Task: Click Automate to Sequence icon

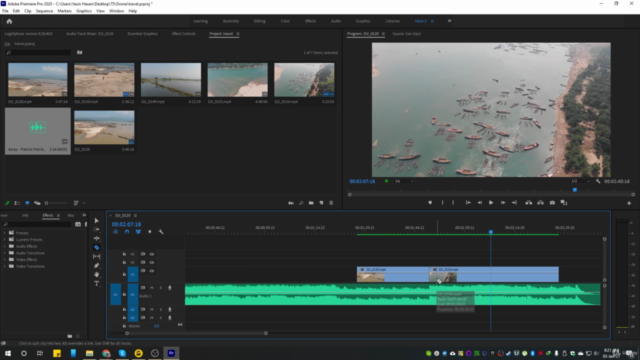Action: (291, 203)
